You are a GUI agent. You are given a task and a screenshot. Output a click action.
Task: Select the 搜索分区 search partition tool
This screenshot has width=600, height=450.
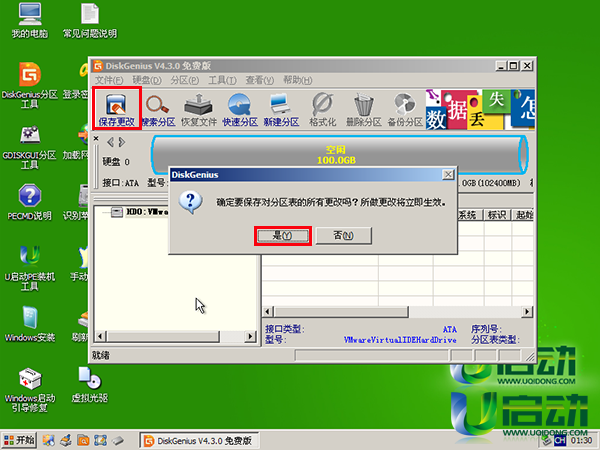click(x=158, y=110)
